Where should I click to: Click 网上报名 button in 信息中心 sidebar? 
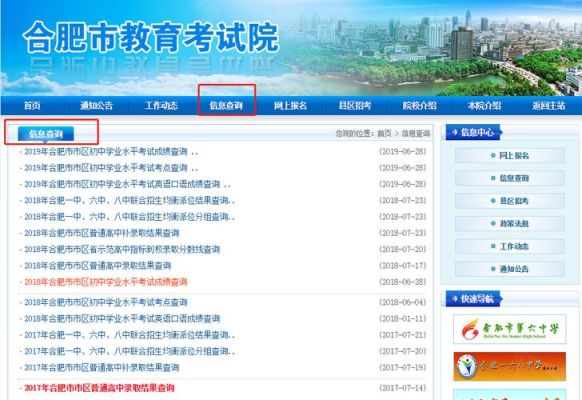coord(510,155)
